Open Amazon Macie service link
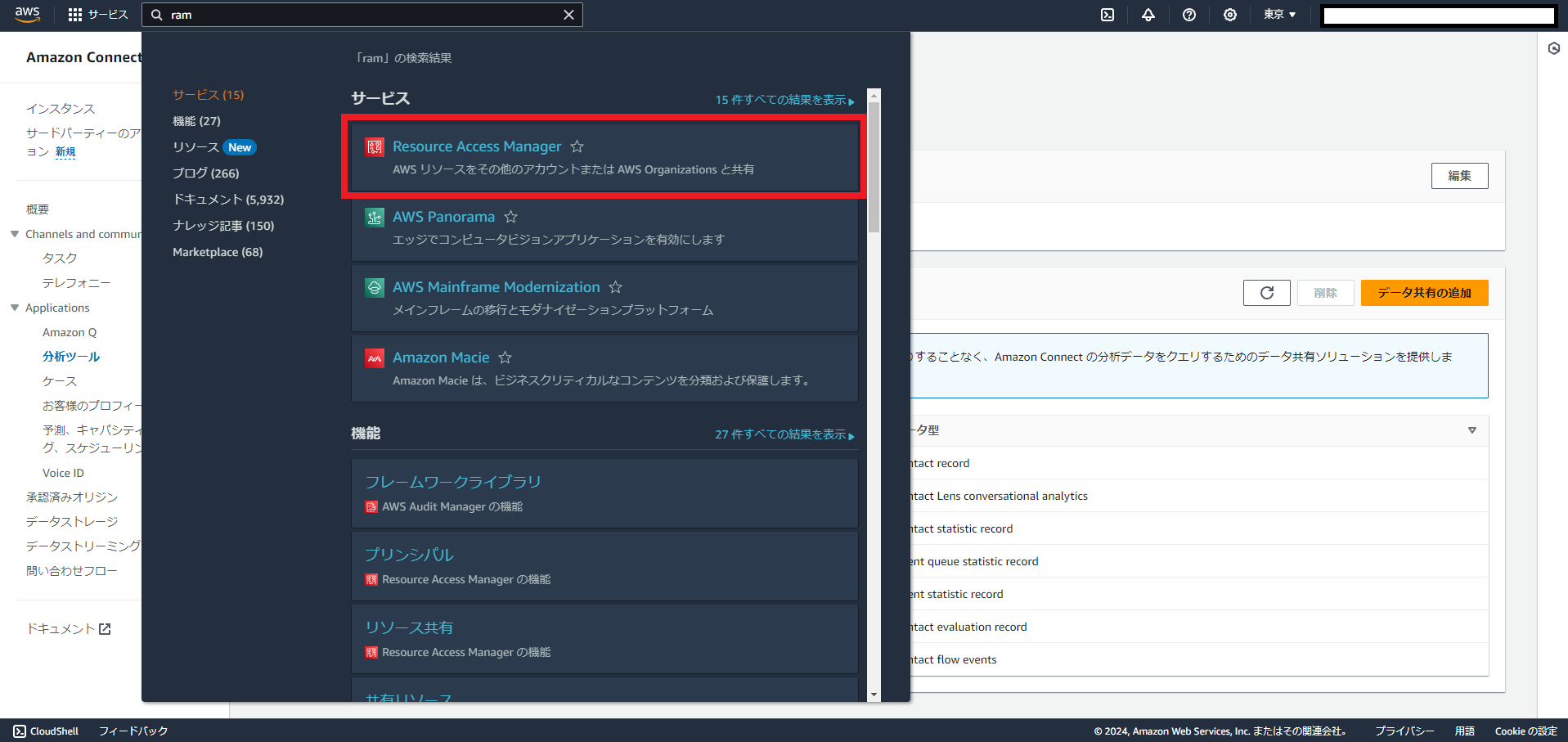The height and width of the screenshot is (742, 1568). 441,358
